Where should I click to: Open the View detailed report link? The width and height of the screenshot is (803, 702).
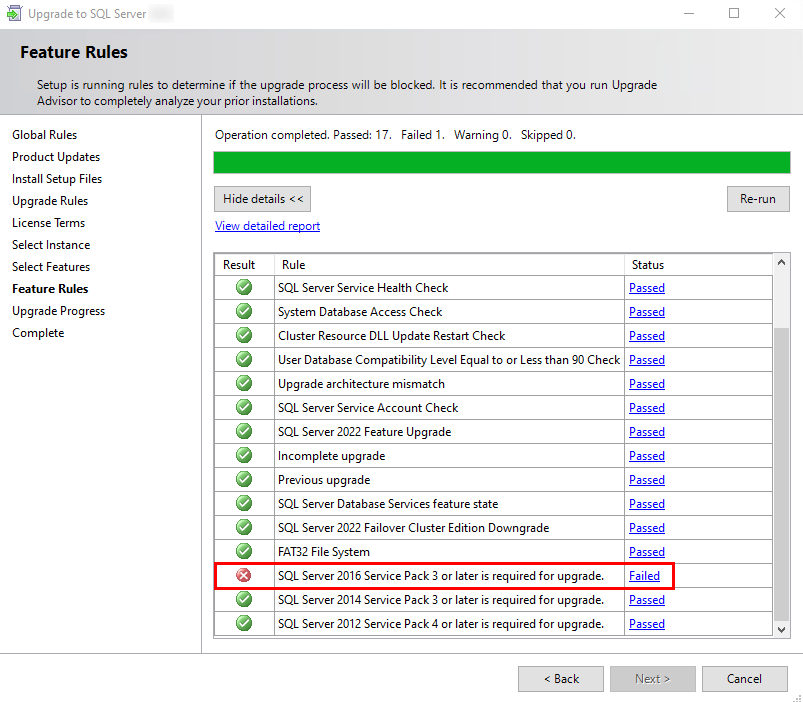[267, 226]
